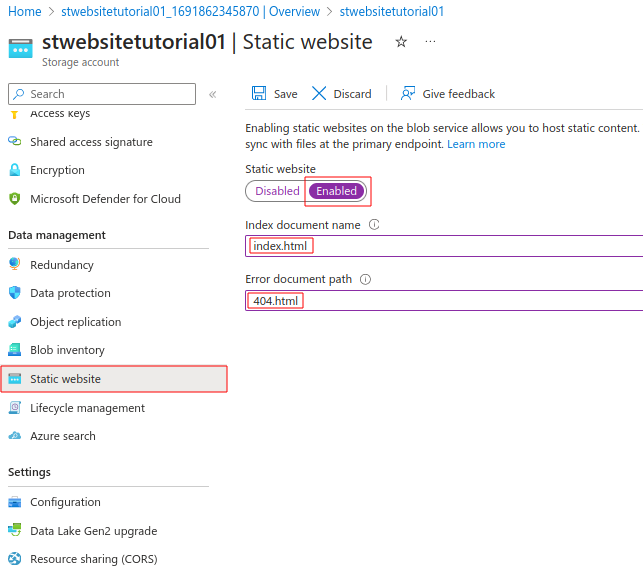Open Access keys menu item

click(x=60, y=113)
